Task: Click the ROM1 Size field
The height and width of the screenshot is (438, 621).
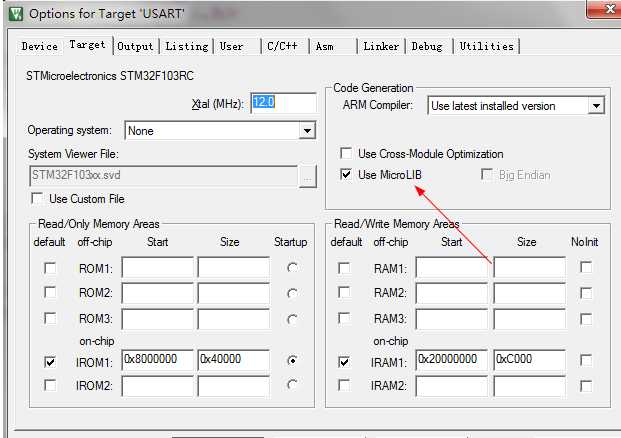Action: click(x=234, y=267)
